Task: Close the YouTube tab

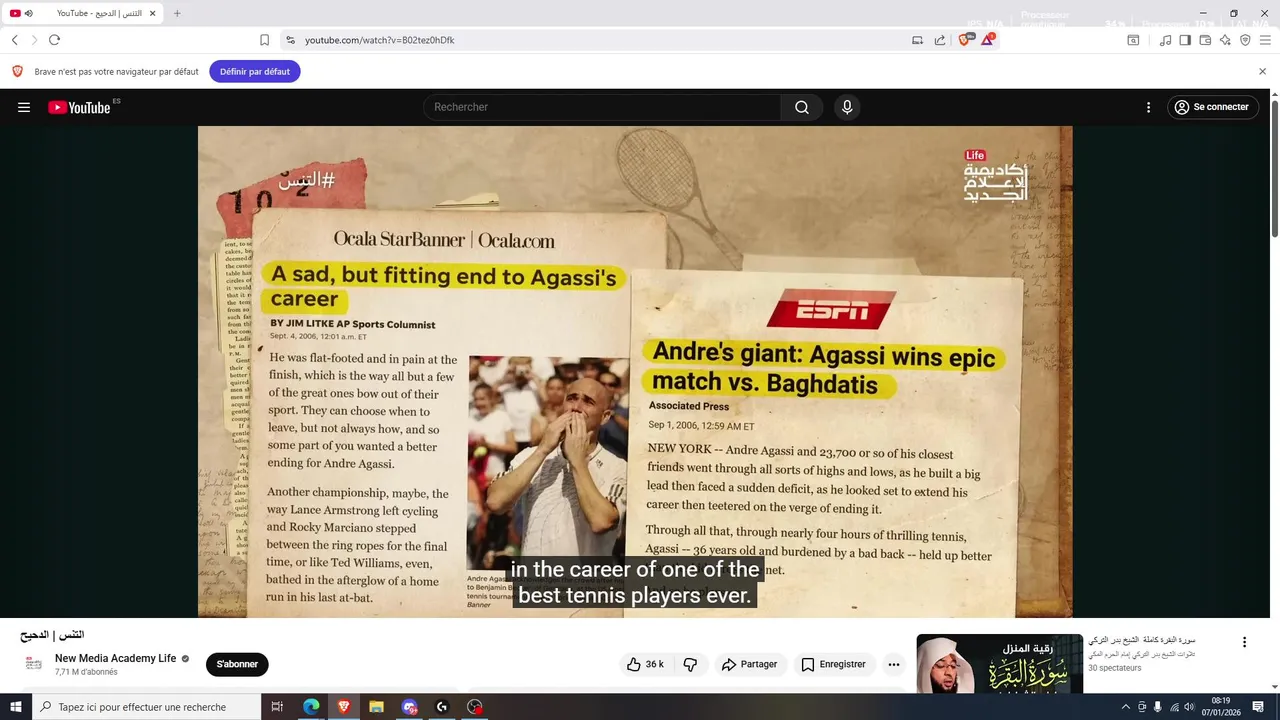Action: (152, 13)
